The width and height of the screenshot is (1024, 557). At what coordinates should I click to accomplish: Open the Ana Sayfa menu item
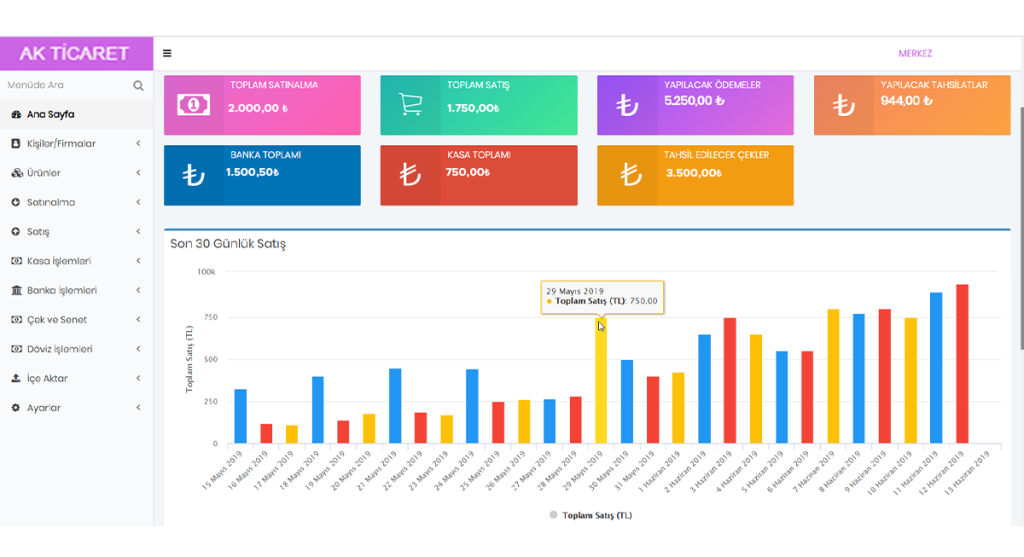pyautogui.click(x=50, y=115)
